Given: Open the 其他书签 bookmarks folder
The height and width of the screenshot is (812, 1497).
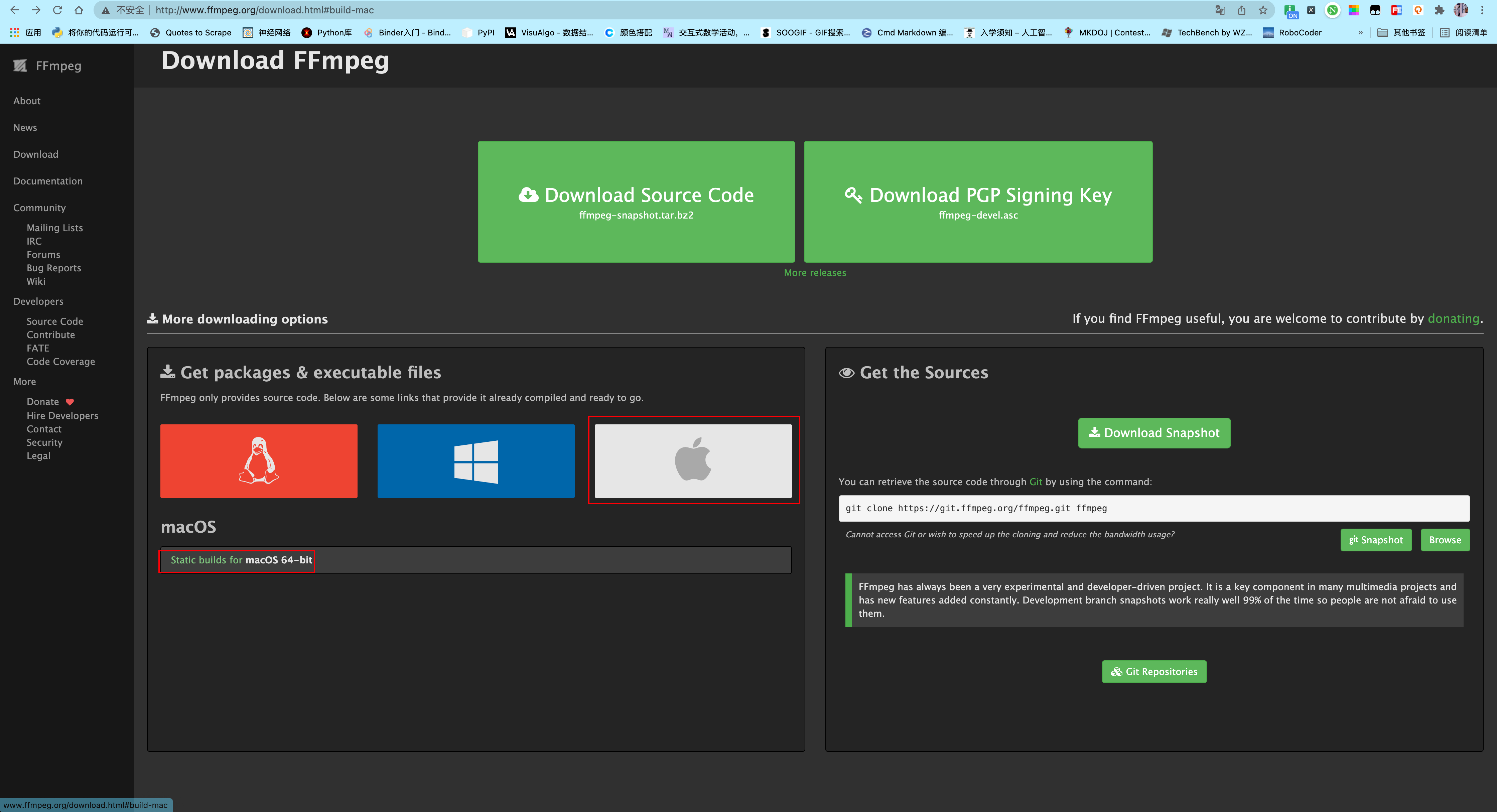Looking at the screenshot, I should 1401,32.
